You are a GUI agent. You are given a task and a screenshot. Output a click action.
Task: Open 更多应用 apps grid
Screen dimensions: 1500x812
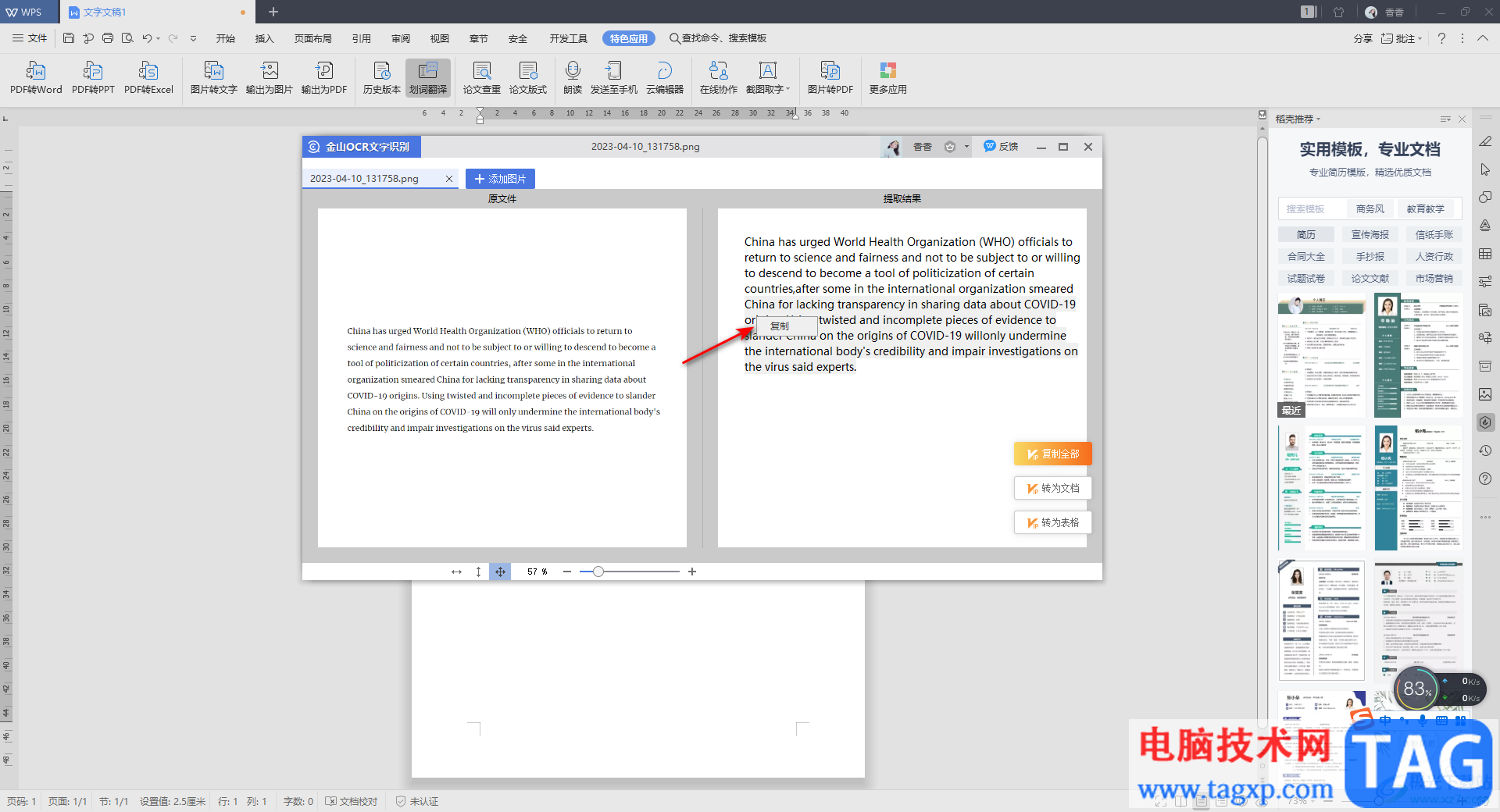click(887, 78)
